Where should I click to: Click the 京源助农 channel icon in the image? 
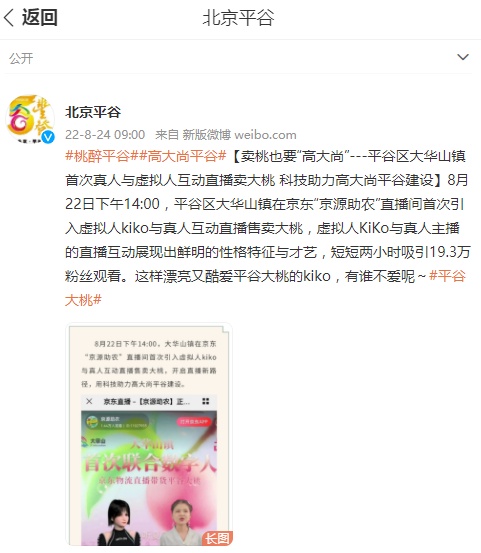92,421
